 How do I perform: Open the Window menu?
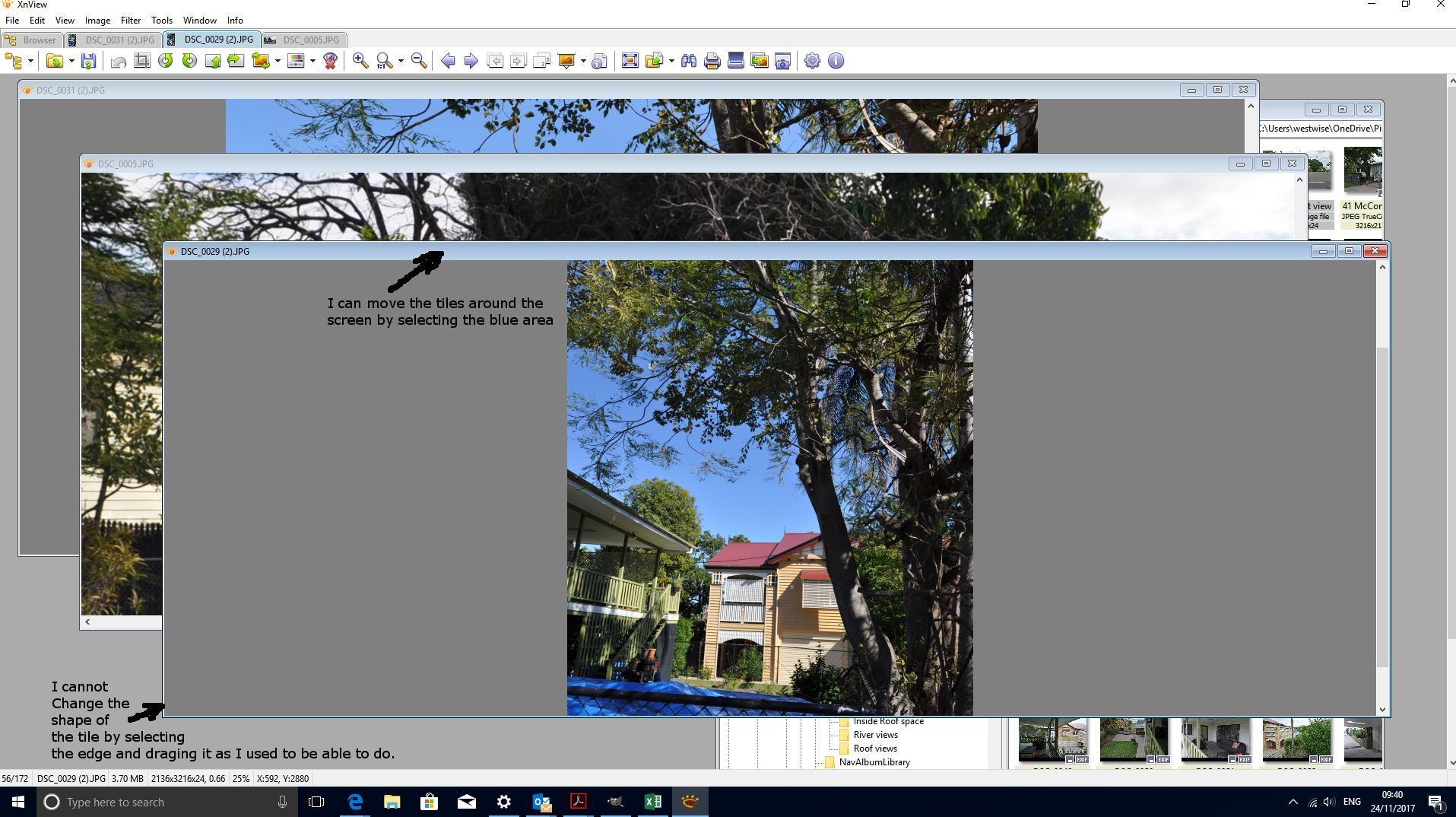[x=200, y=21]
